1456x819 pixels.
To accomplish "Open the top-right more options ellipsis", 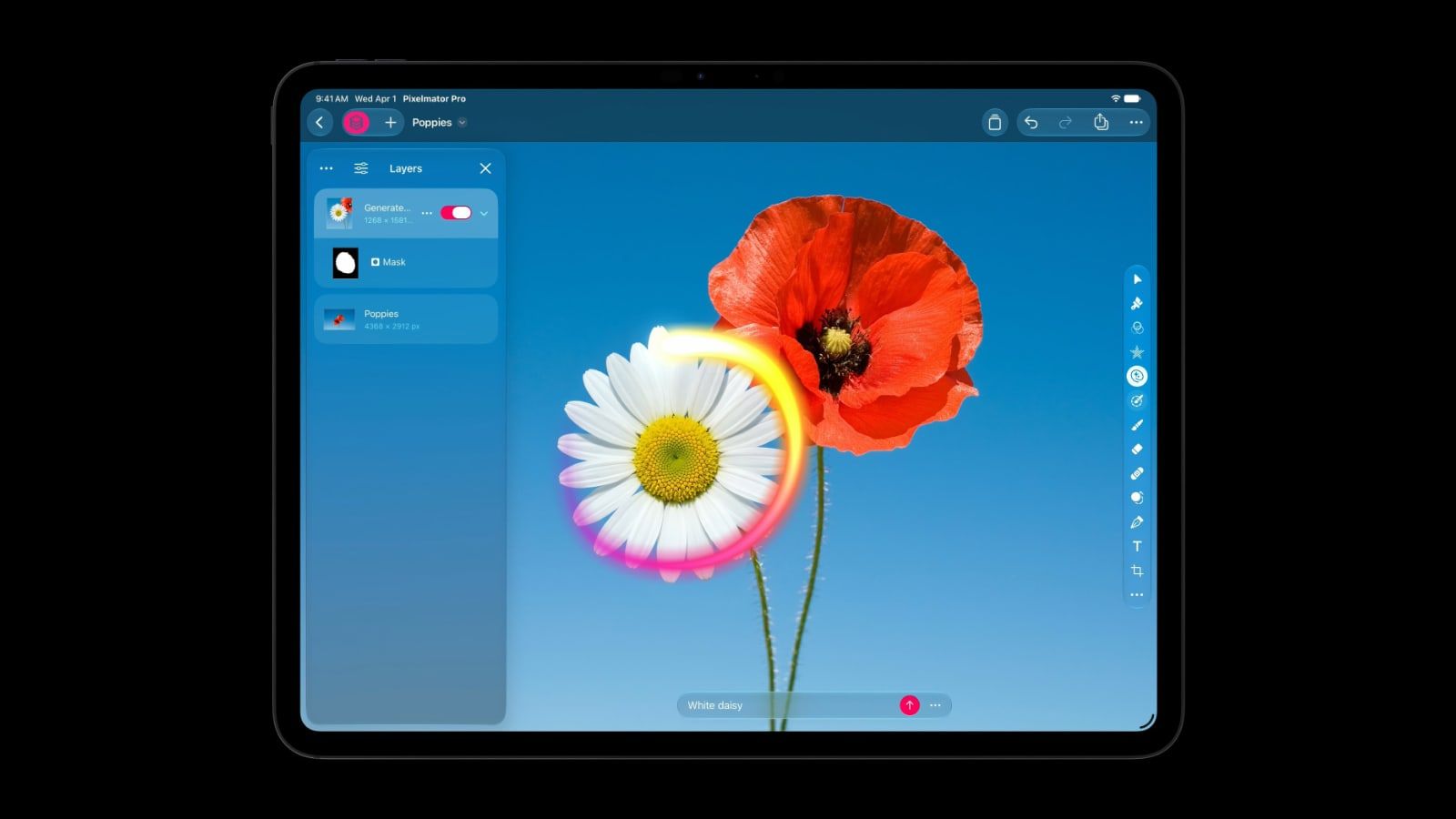I will click(x=1136, y=122).
